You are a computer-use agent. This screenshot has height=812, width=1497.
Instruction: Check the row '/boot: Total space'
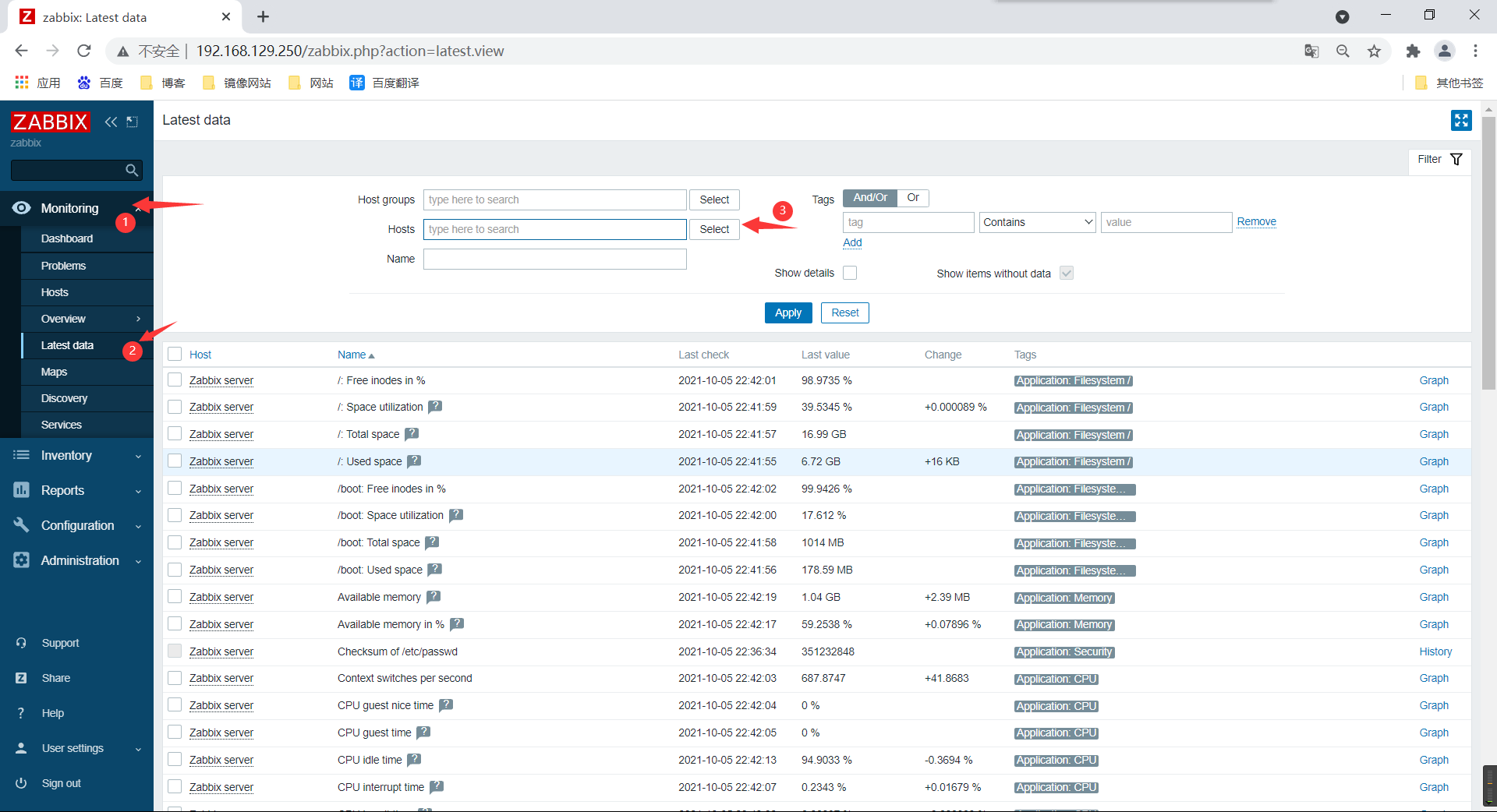pos(175,542)
